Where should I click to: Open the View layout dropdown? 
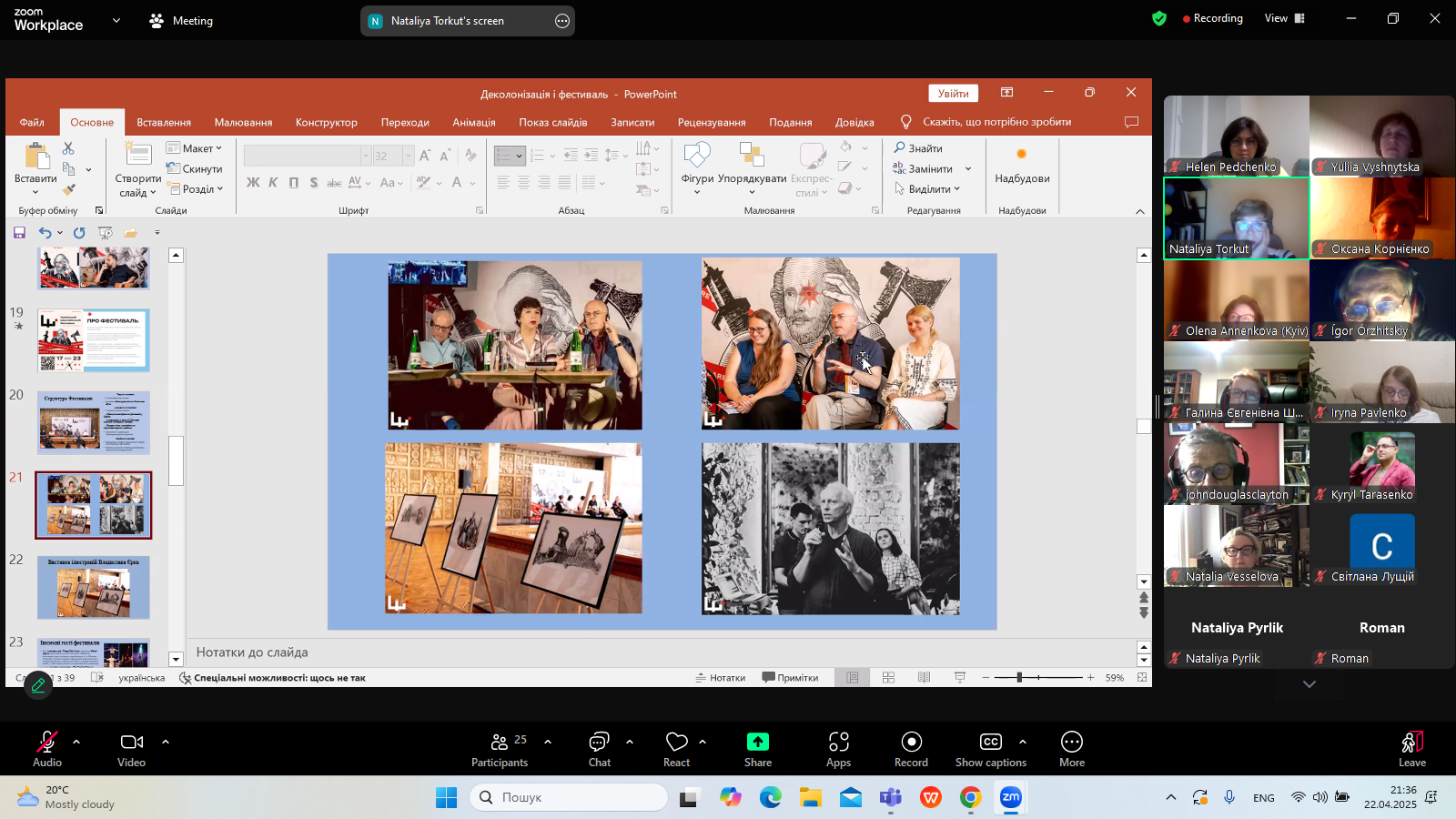point(1284,18)
